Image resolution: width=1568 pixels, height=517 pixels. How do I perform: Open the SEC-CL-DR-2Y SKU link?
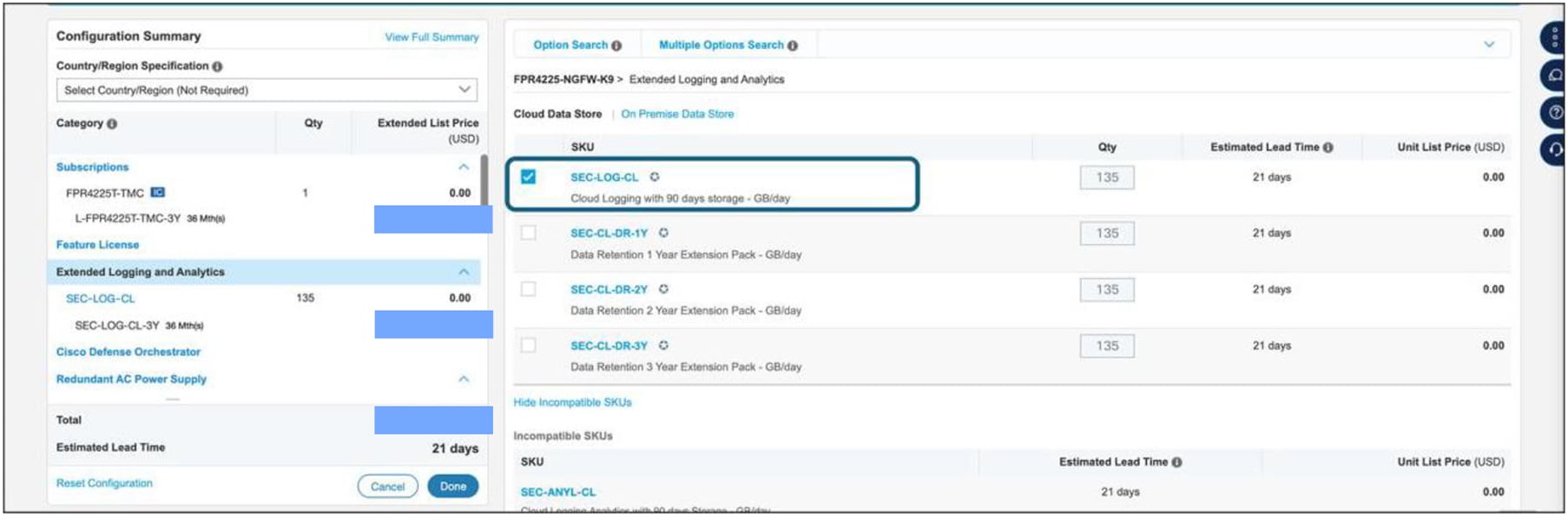coord(609,289)
